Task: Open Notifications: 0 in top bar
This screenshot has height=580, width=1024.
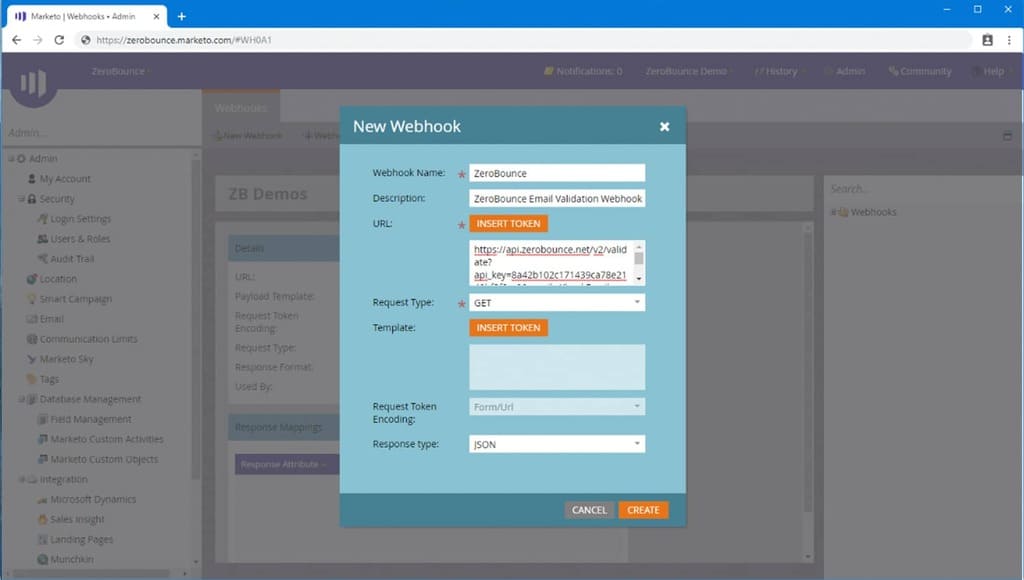Action: point(583,71)
